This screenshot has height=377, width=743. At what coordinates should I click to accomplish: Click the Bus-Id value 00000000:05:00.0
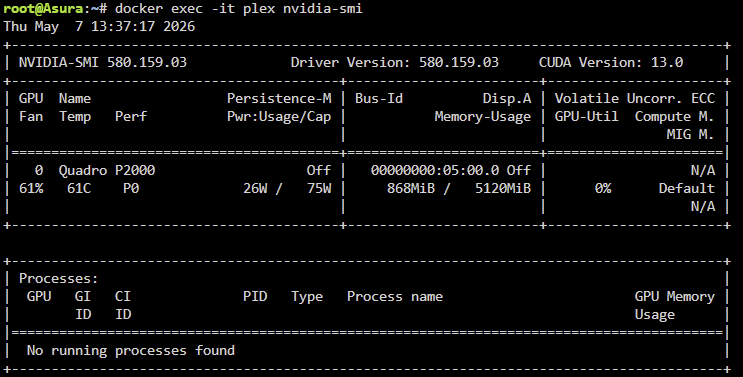point(435,171)
